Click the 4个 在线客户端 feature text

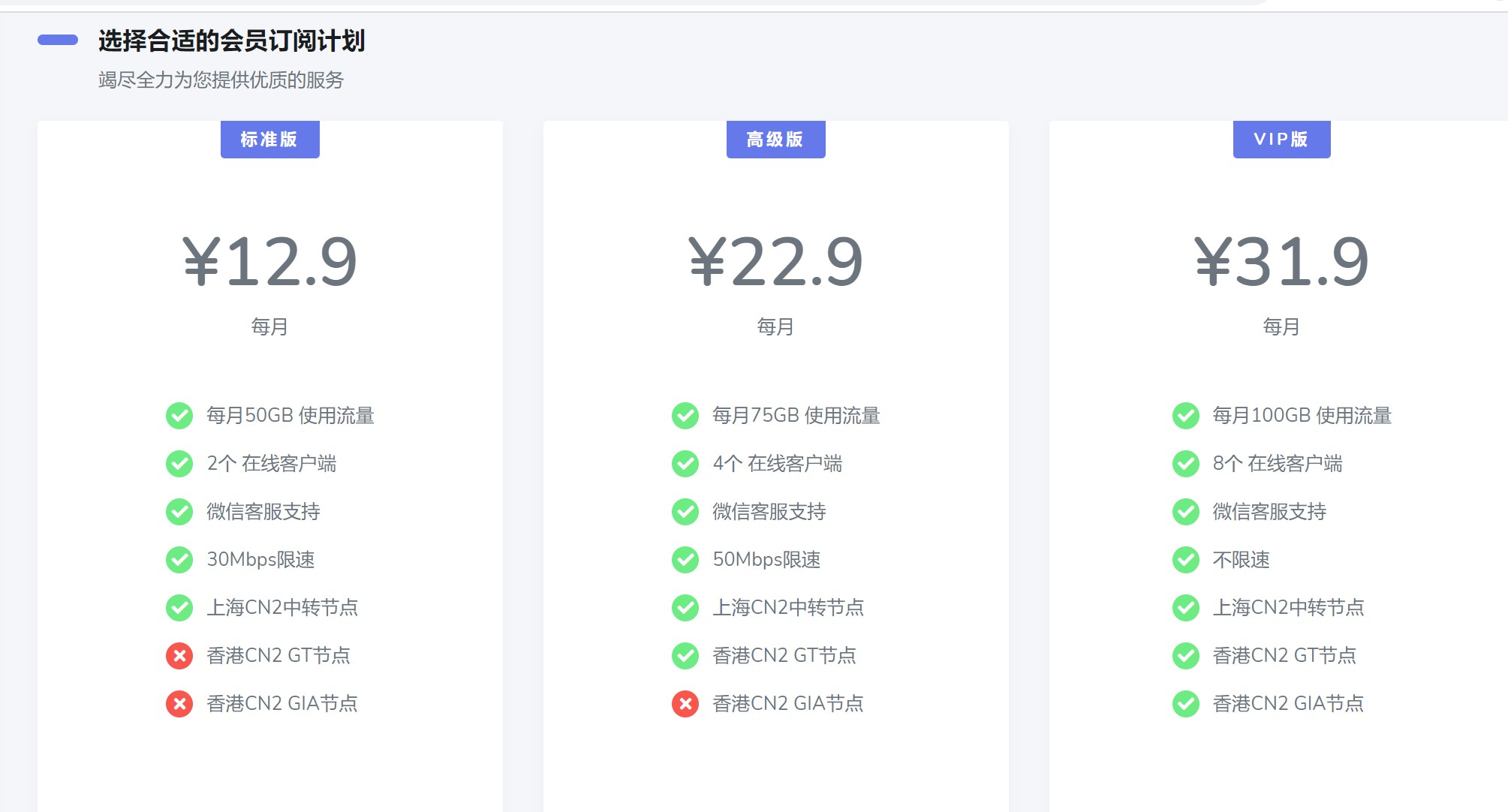pyautogui.click(x=777, y=464)
